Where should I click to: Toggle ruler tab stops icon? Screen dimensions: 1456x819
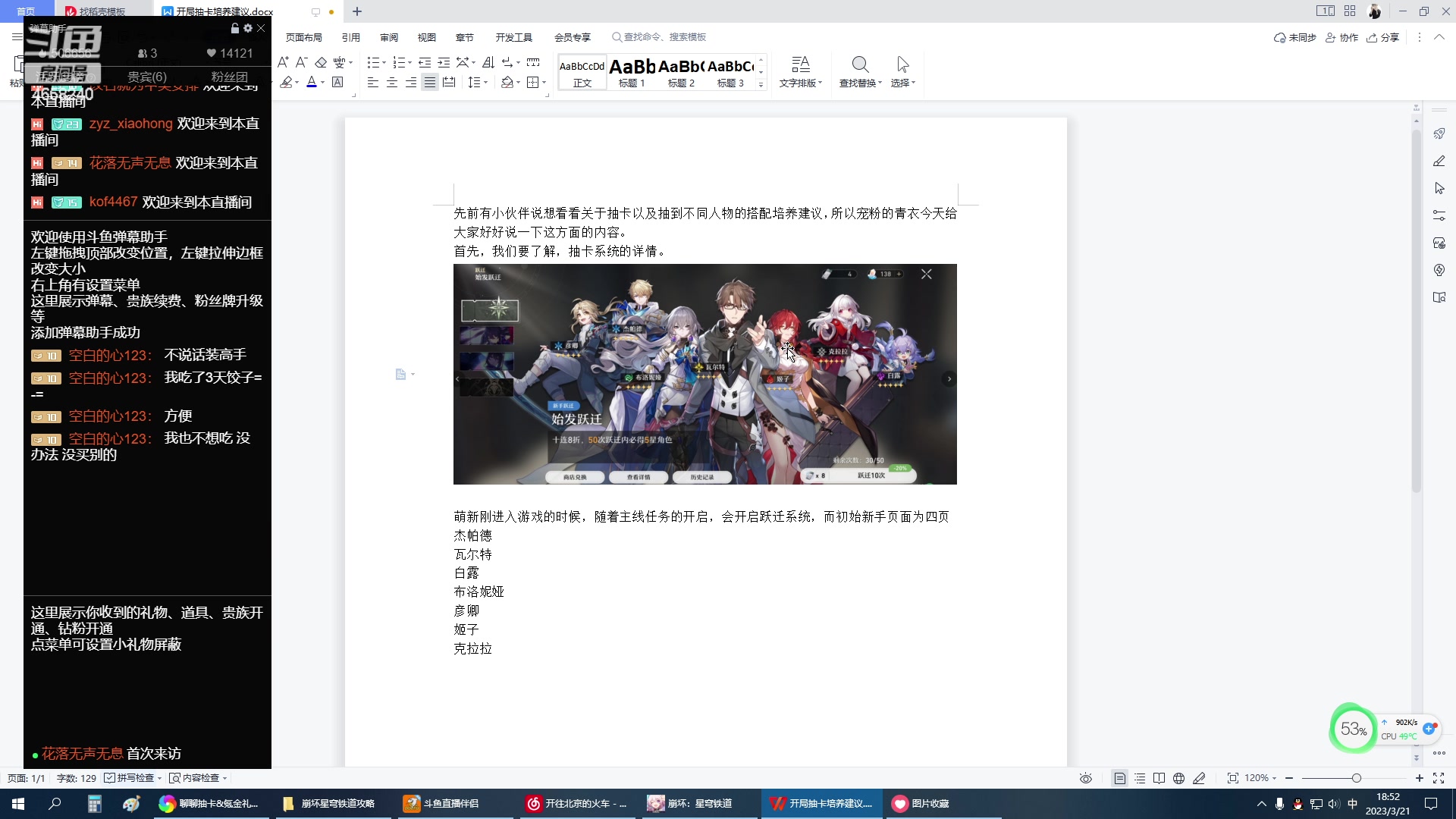[x=533, y=62]
